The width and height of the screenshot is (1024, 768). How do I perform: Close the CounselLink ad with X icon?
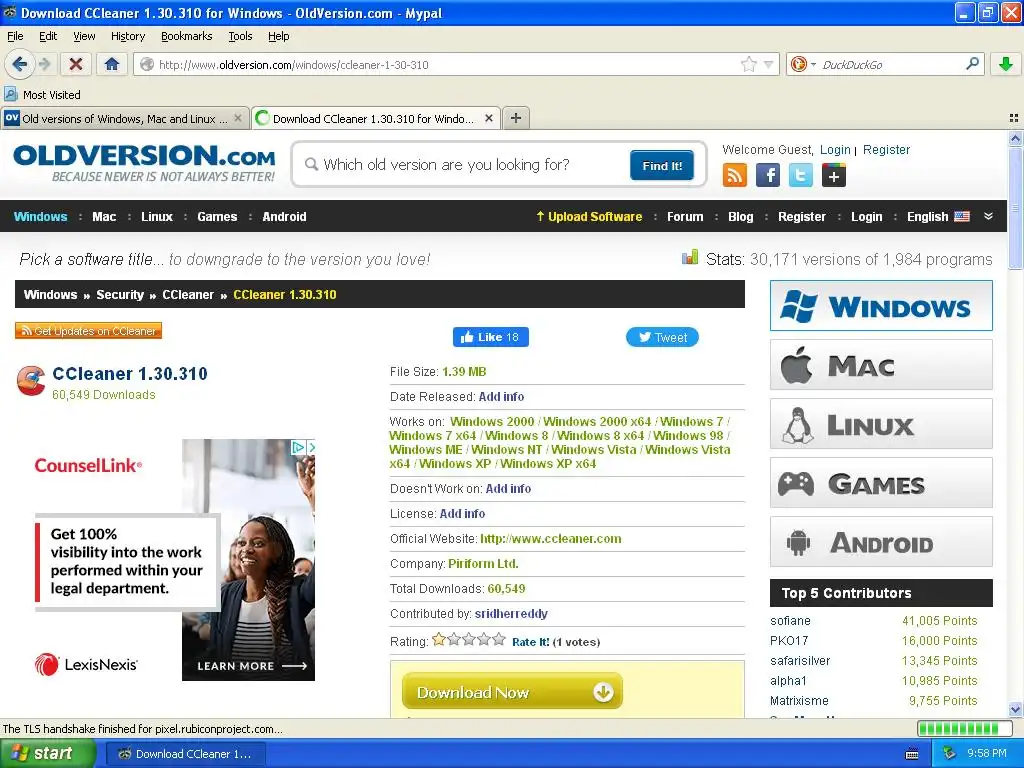(311, 447)
